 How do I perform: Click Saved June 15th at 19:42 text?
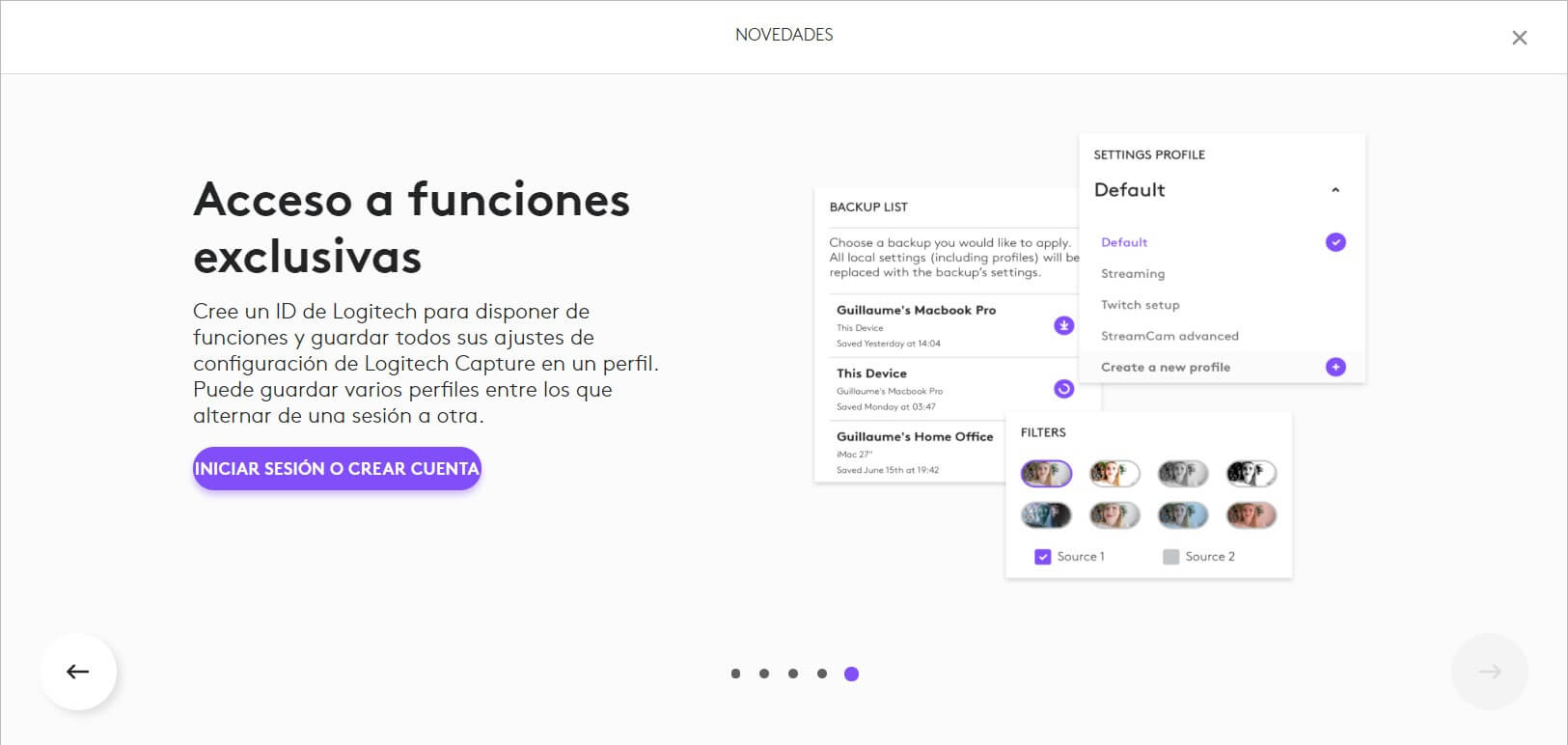(887, 471)
